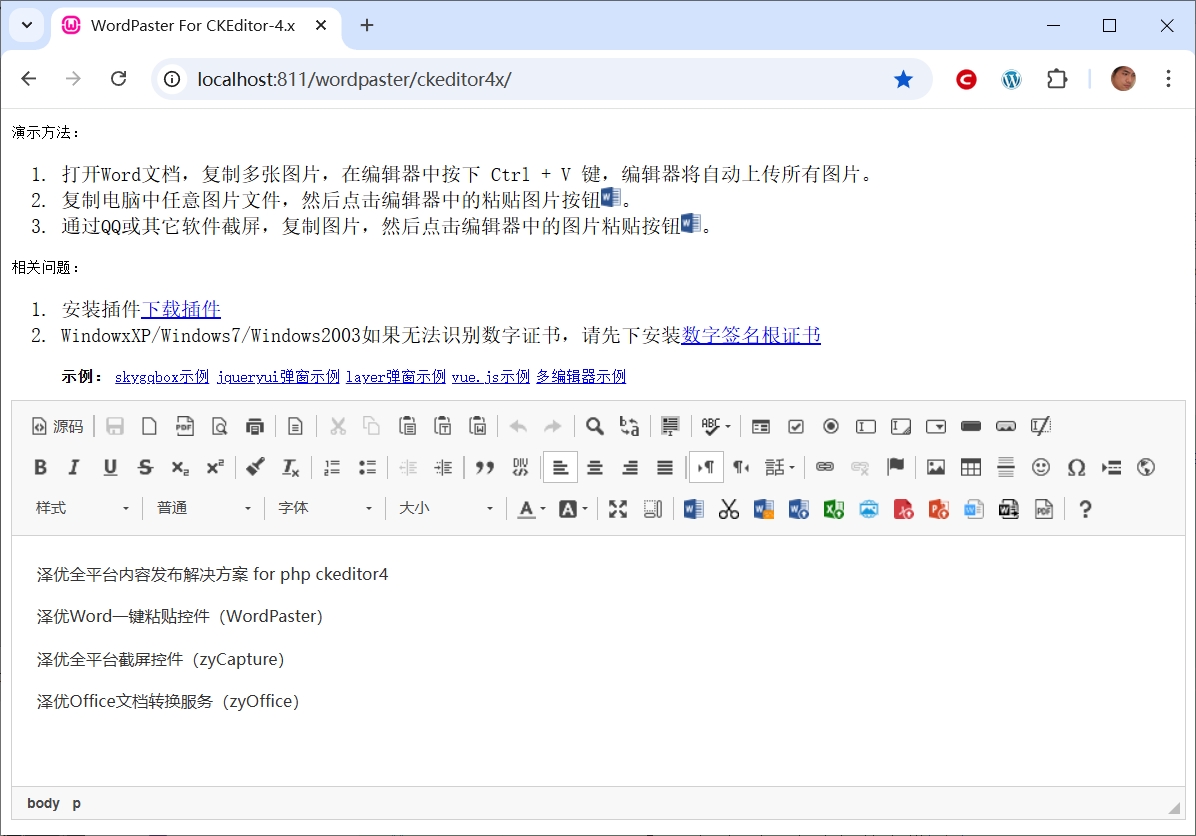Insert an image using the picture icon
Viewport: 1196px width, 836px height.
tap(936, 467)
